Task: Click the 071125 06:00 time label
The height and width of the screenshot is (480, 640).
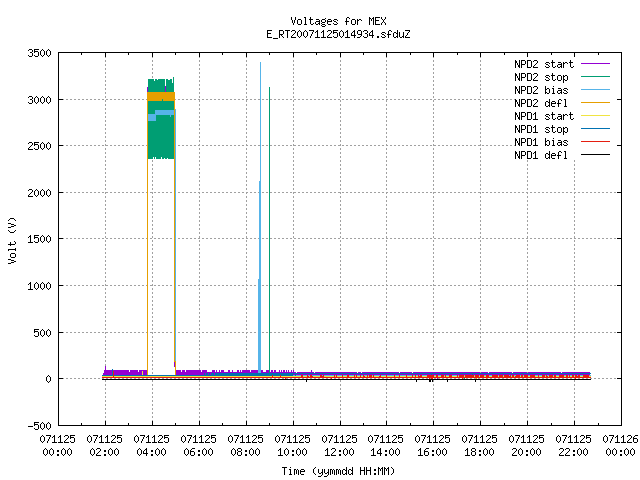Action: (x=198, y=445)
